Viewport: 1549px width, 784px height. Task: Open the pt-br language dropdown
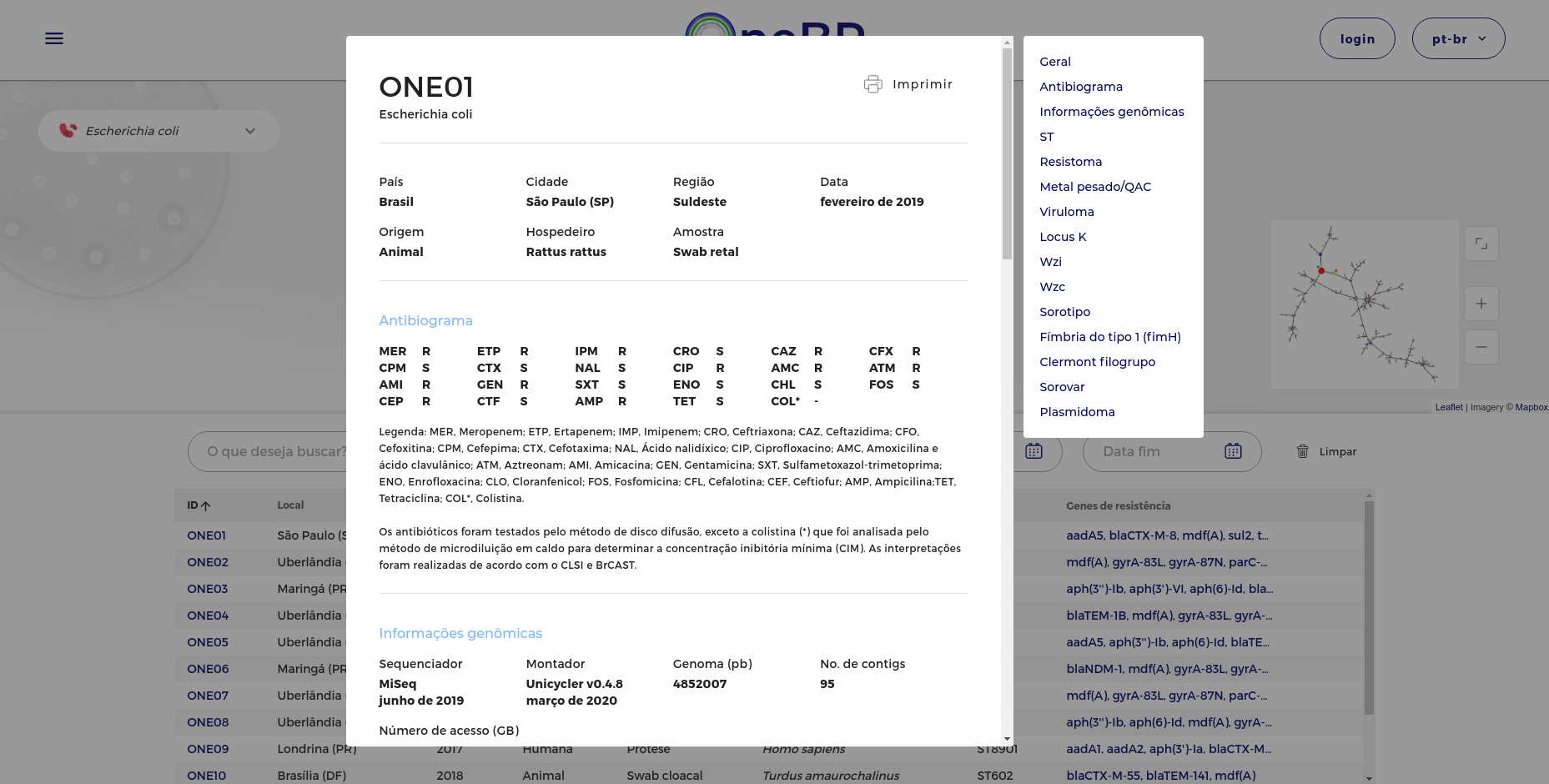(1458, 38)
